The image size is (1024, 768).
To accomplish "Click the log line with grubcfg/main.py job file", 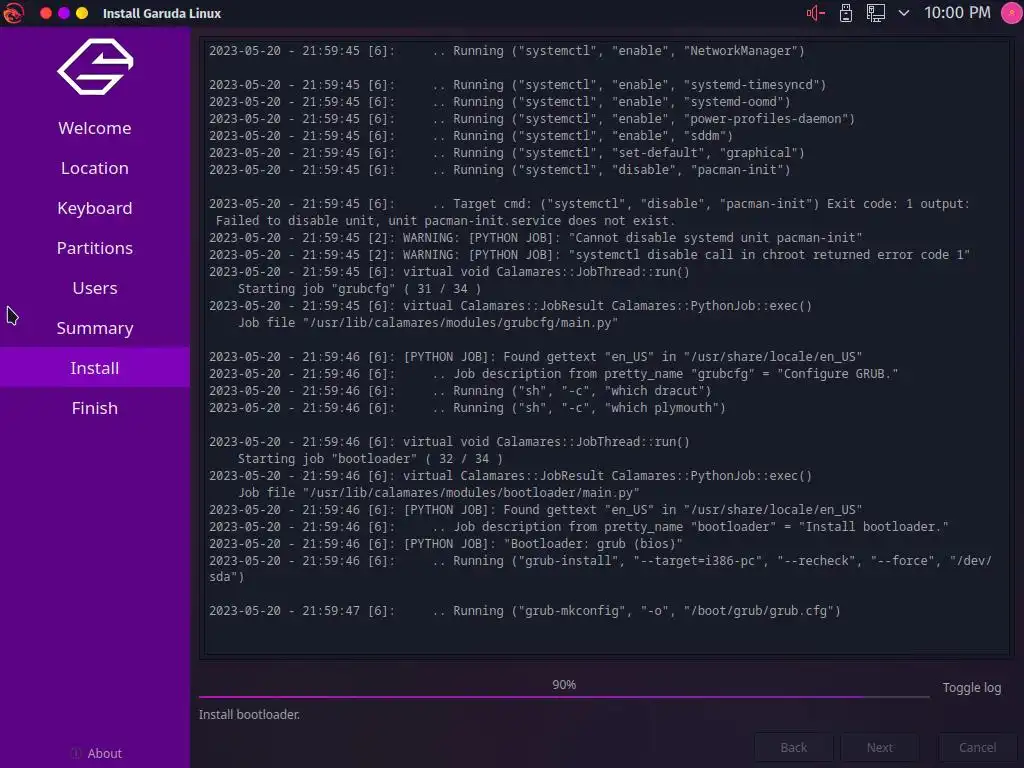I will 428,323.
